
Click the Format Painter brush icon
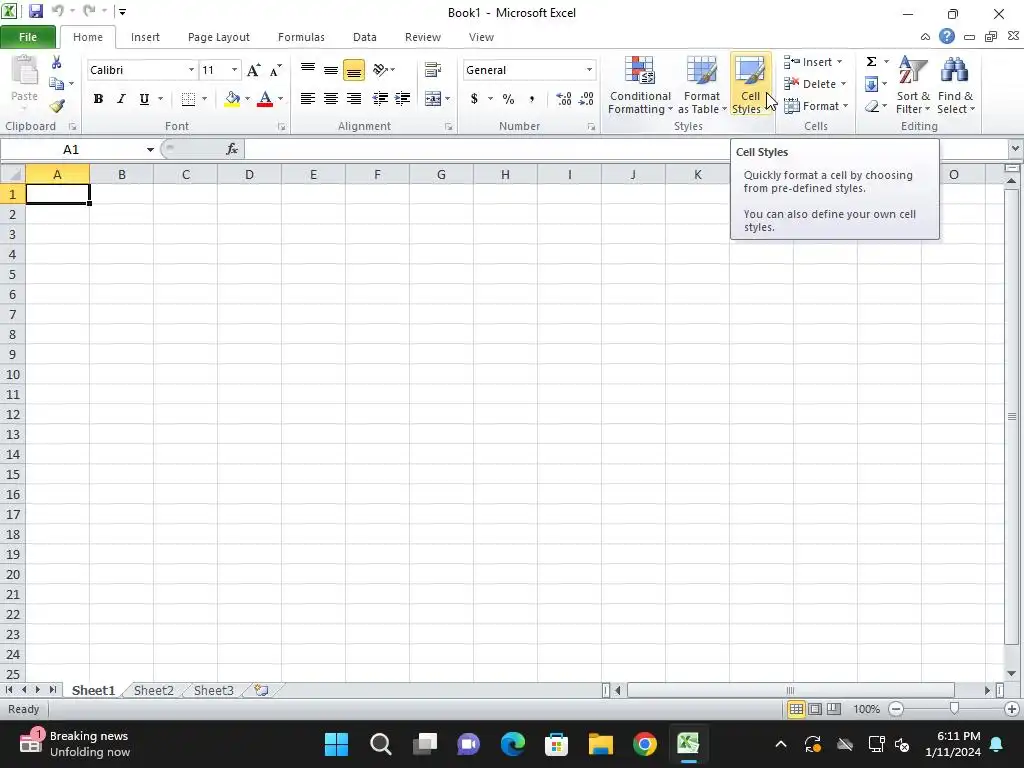click(57, 106)
